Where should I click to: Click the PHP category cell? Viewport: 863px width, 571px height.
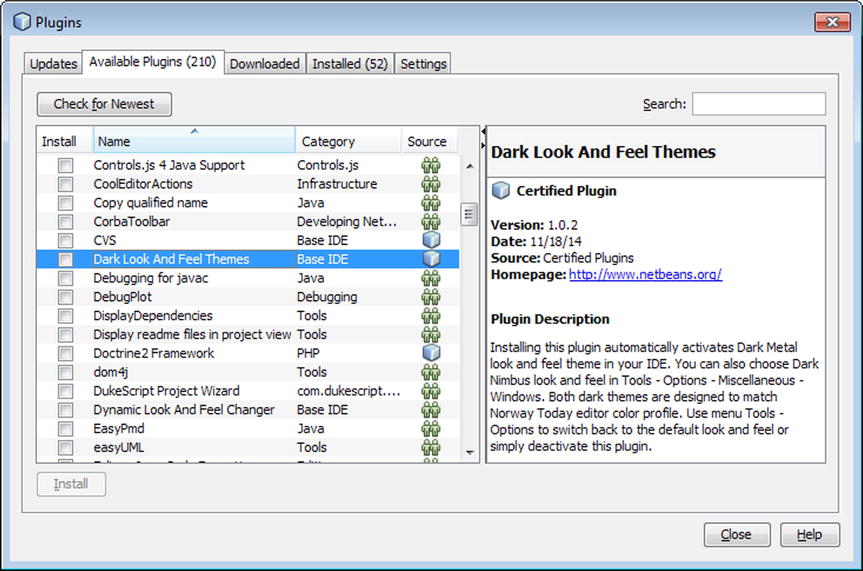coord(308,353)
